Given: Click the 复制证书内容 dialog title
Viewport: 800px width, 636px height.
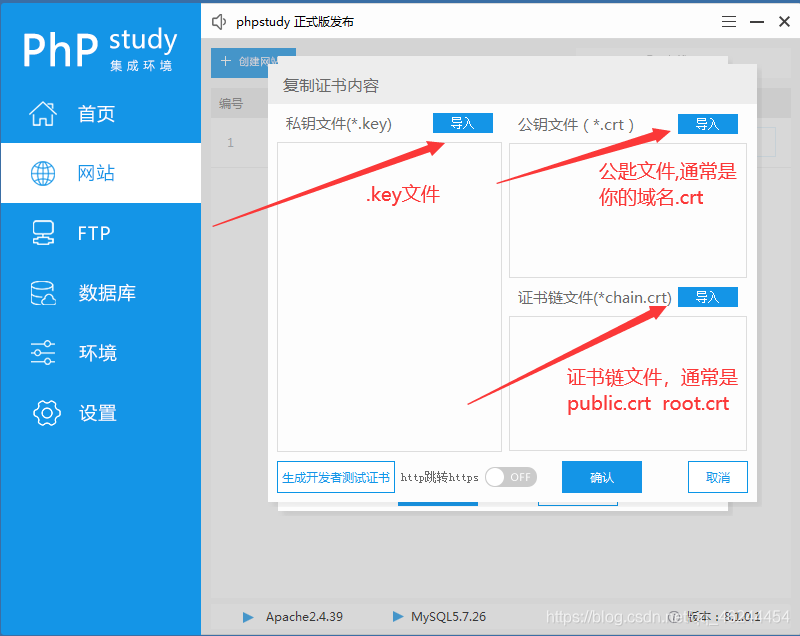Looking at the screenshot, I should [331, 85].
